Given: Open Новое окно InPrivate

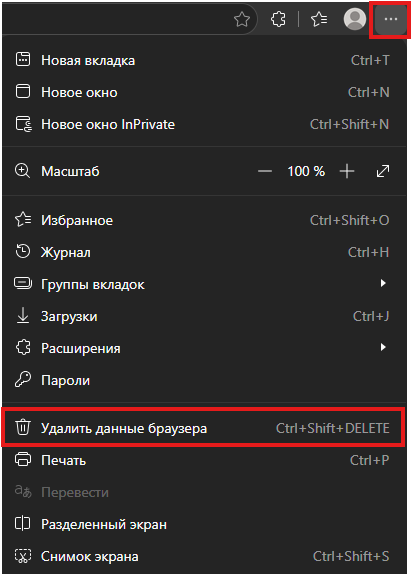Looking at the screenshot, I should coord(204,124).
